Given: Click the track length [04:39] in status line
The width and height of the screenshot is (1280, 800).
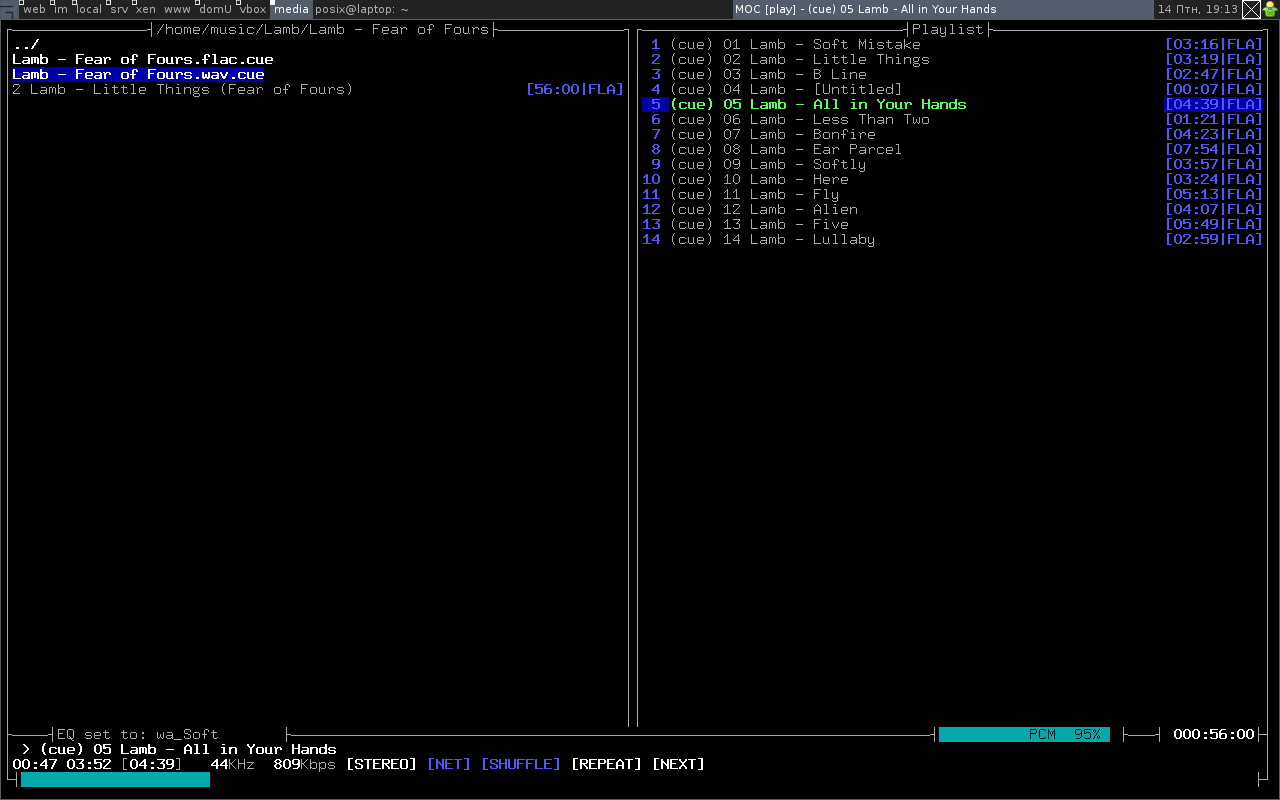Looking at the screenshot, I should [x=152, y=764].
